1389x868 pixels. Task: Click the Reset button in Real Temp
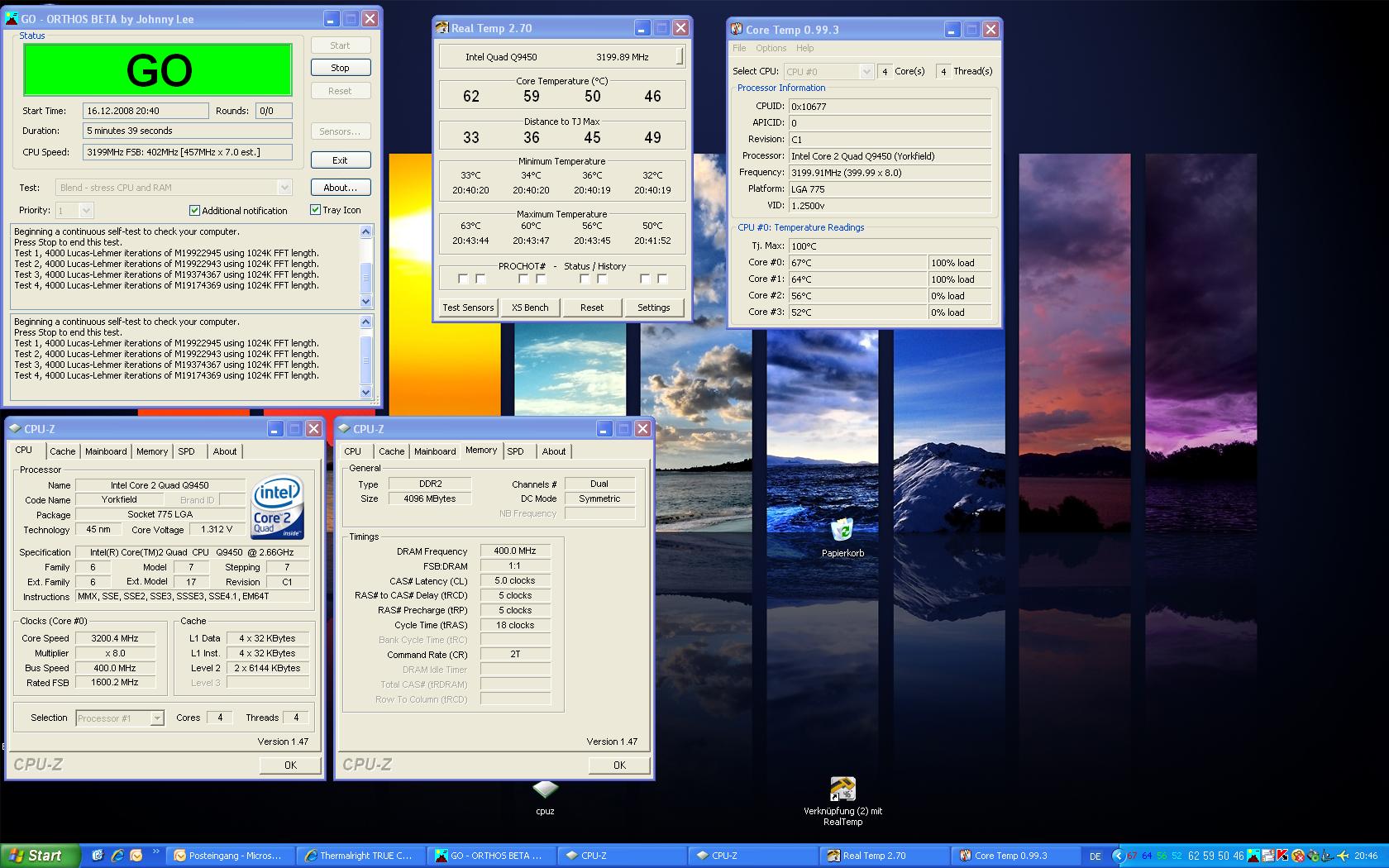pyautogui.click(x=592, y=308)
